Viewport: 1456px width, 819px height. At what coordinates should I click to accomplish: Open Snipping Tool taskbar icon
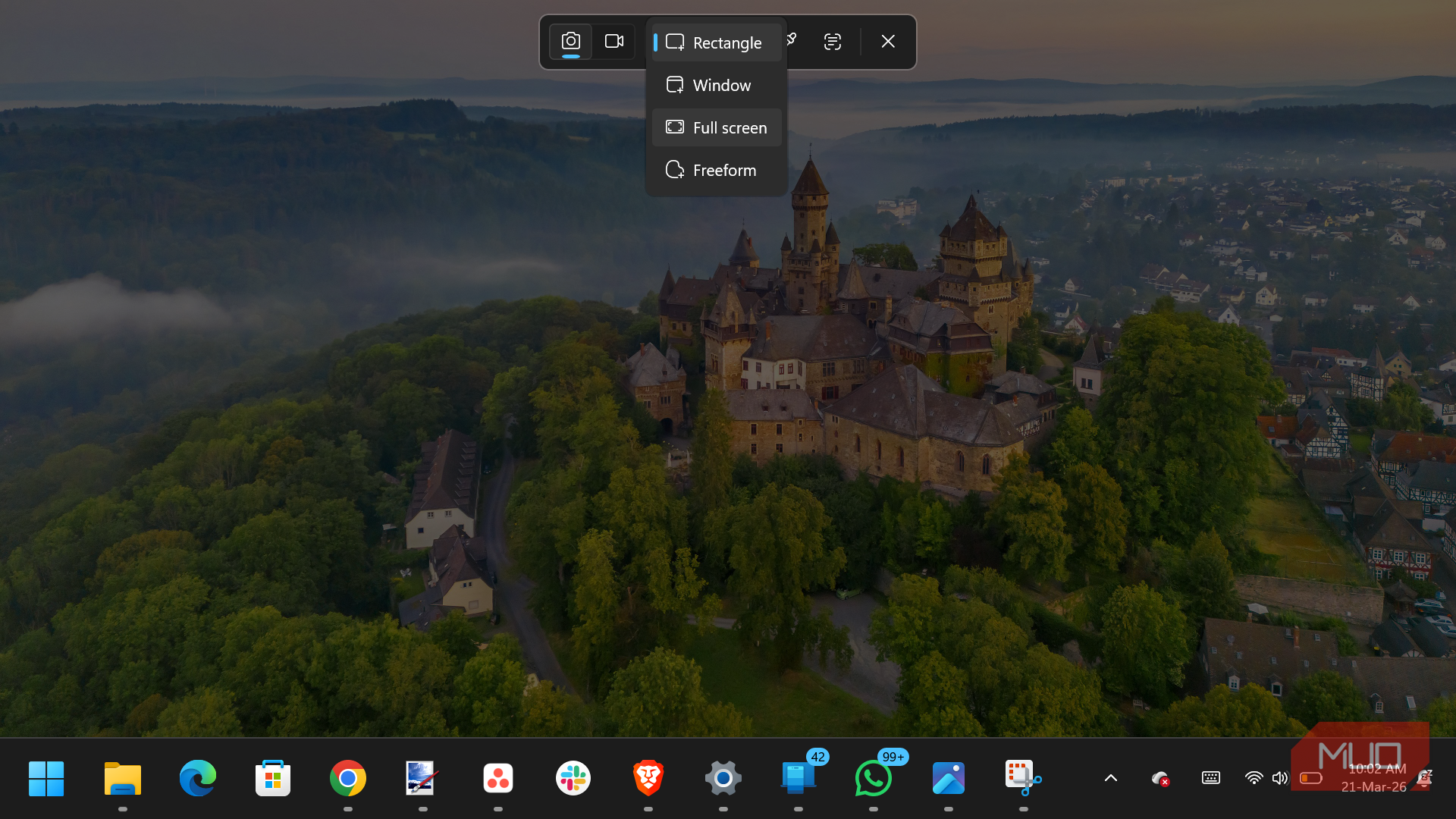tap(1023, 778)
